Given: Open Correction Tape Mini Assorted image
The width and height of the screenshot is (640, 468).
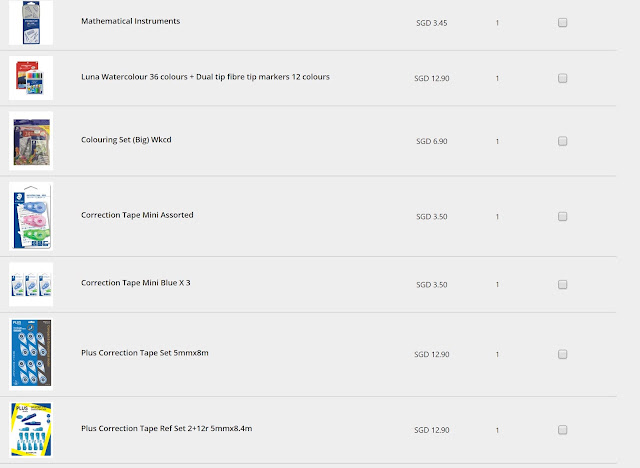Looking at the screenshot, I should point(31,216).
